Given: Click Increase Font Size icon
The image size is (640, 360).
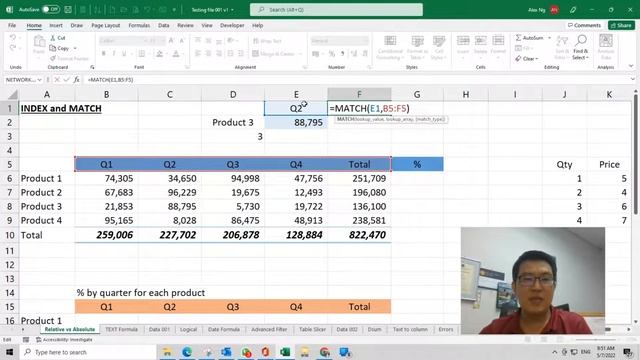Looking at the screenshot, I should (171, 40).
